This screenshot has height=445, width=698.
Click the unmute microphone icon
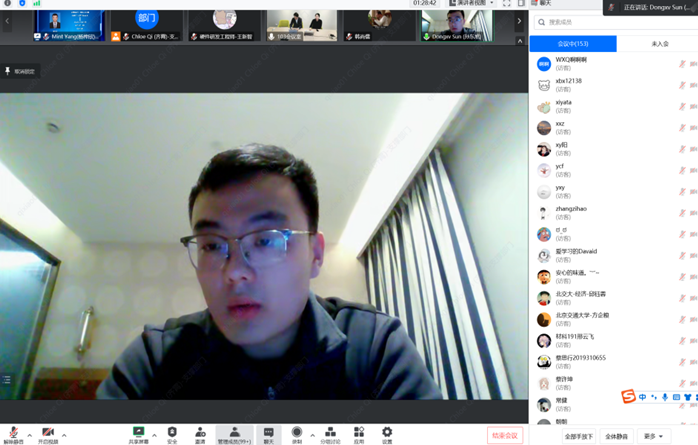point(13,433)
